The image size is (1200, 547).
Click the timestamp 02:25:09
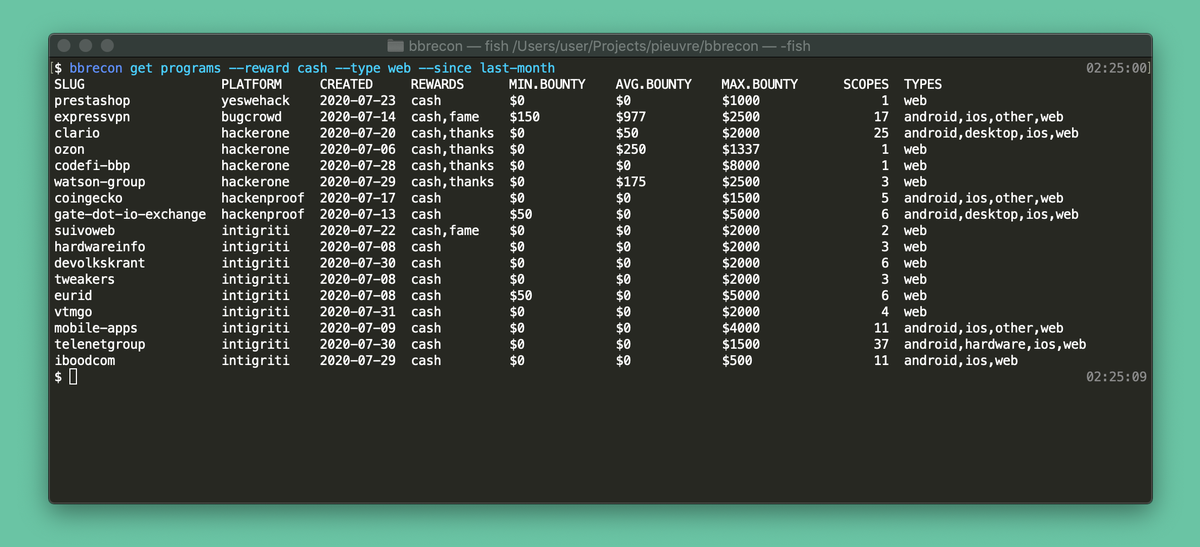pyautogui.click(x=1116, y=377)
